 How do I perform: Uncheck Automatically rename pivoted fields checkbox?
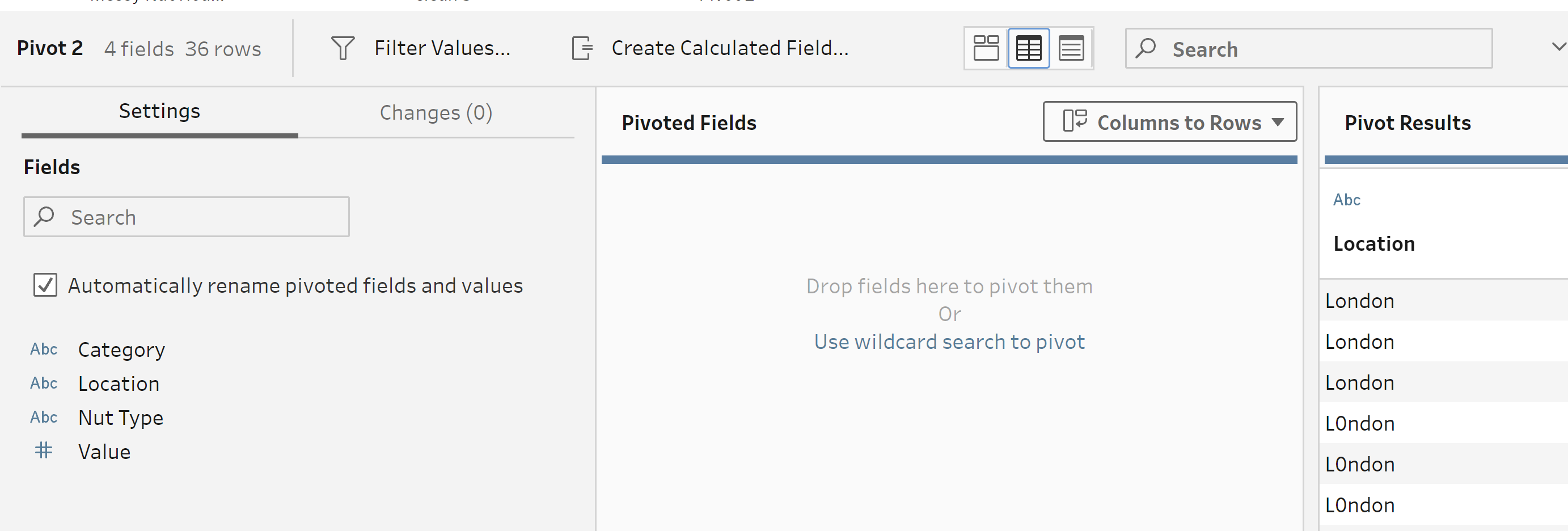click(x=46, y=285)
